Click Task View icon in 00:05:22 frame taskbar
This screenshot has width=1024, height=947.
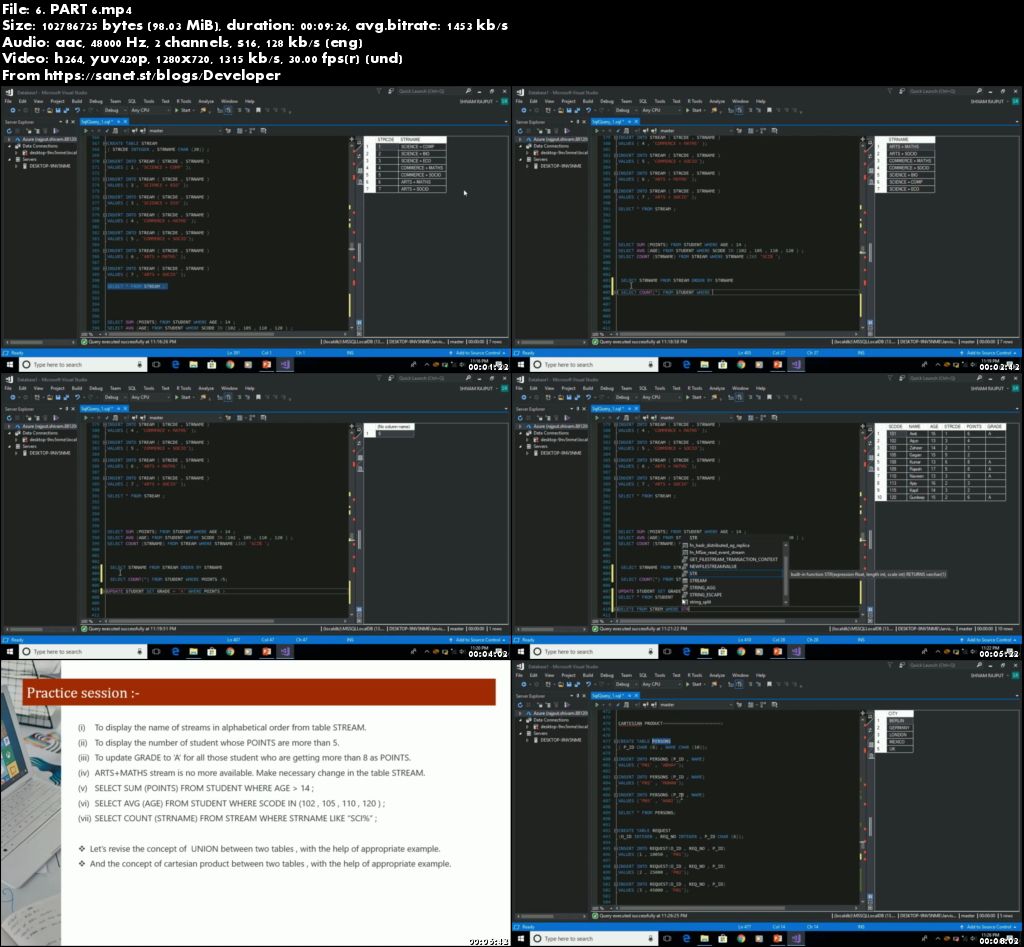point(667,652)
